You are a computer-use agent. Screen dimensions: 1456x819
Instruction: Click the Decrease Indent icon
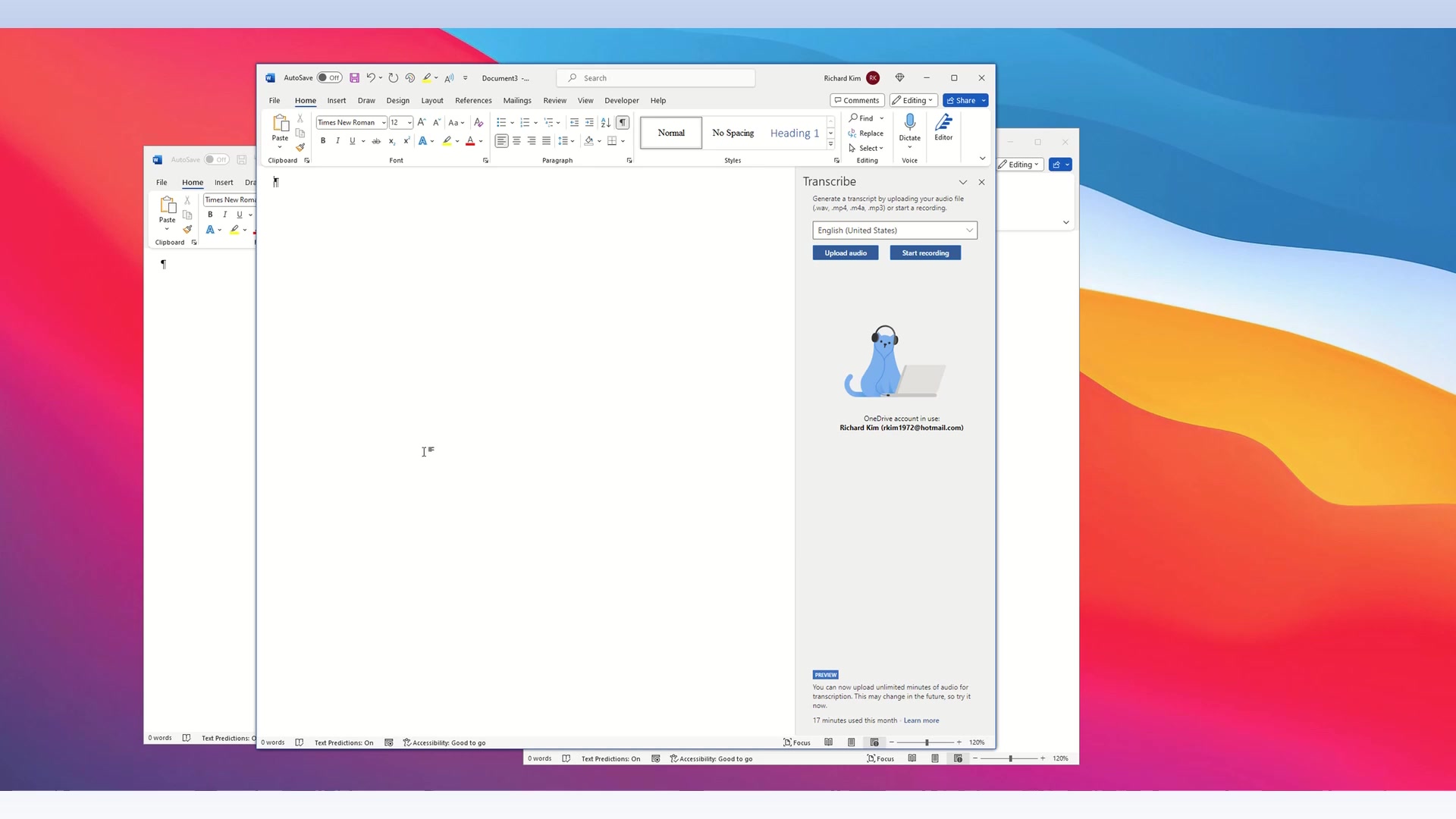click(574, 122)
